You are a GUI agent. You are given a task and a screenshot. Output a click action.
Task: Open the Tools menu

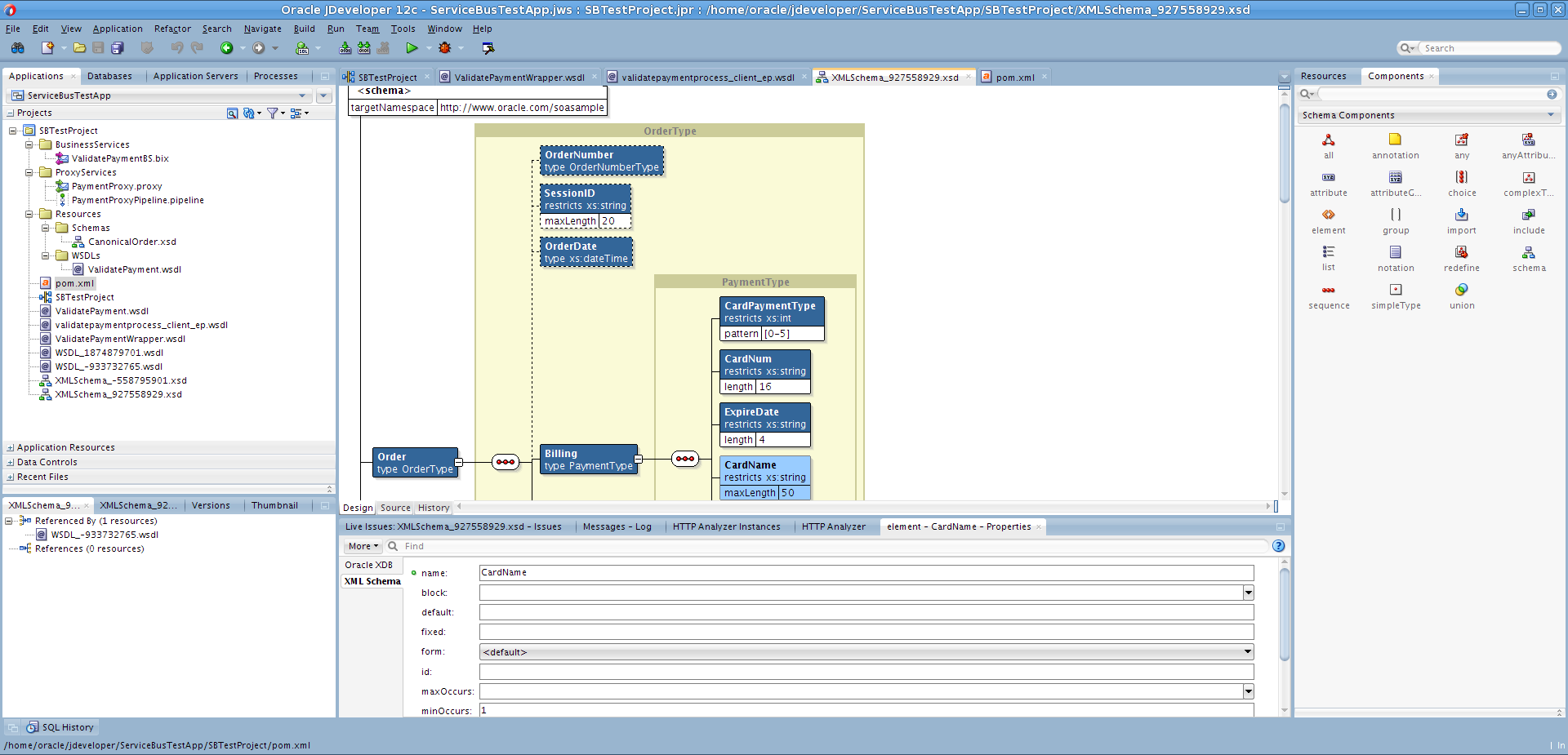[403, 29]
